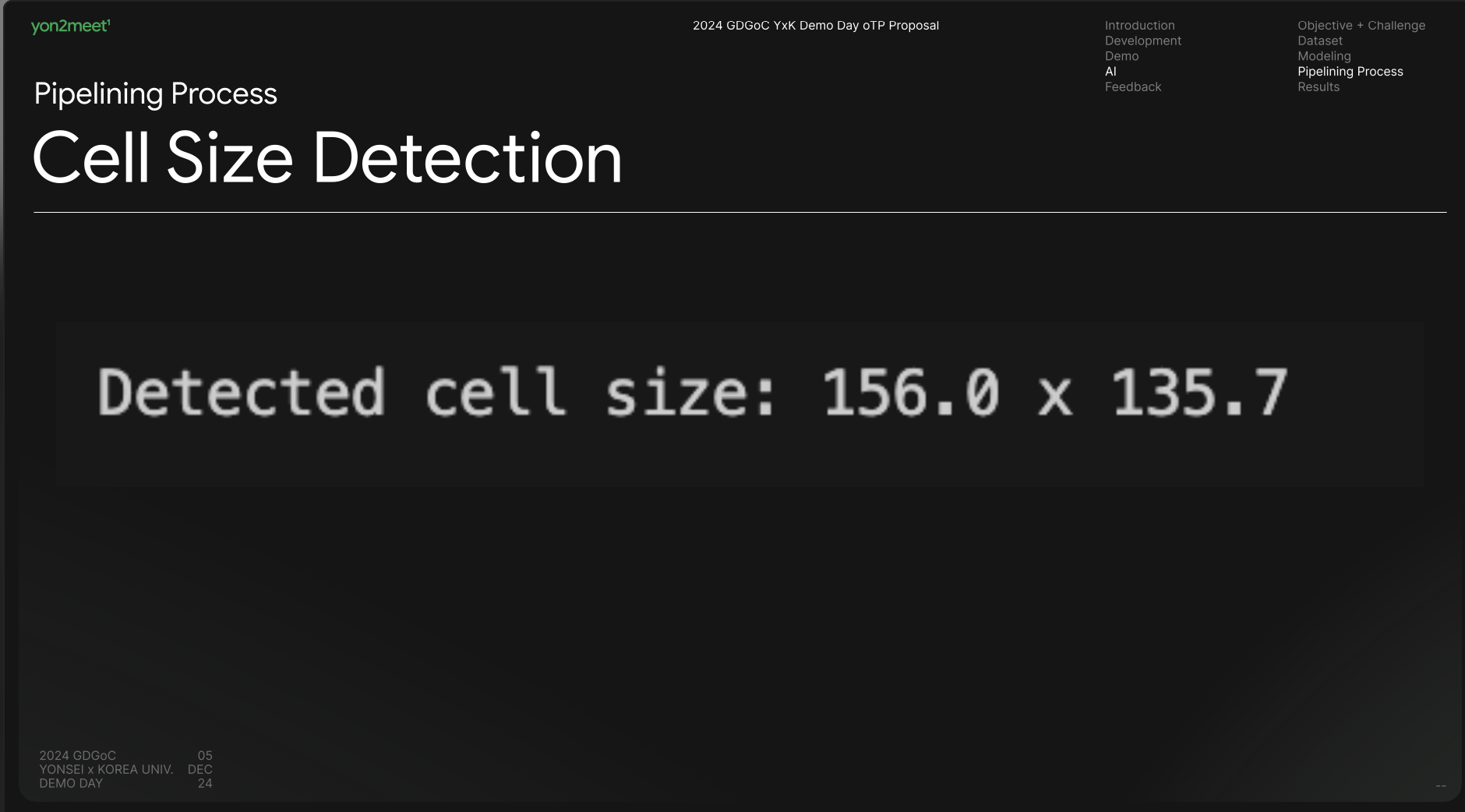Click the page number dashes at bottom right
1465x812 pixels.
pyautogui.click(x=1440, y=786)
